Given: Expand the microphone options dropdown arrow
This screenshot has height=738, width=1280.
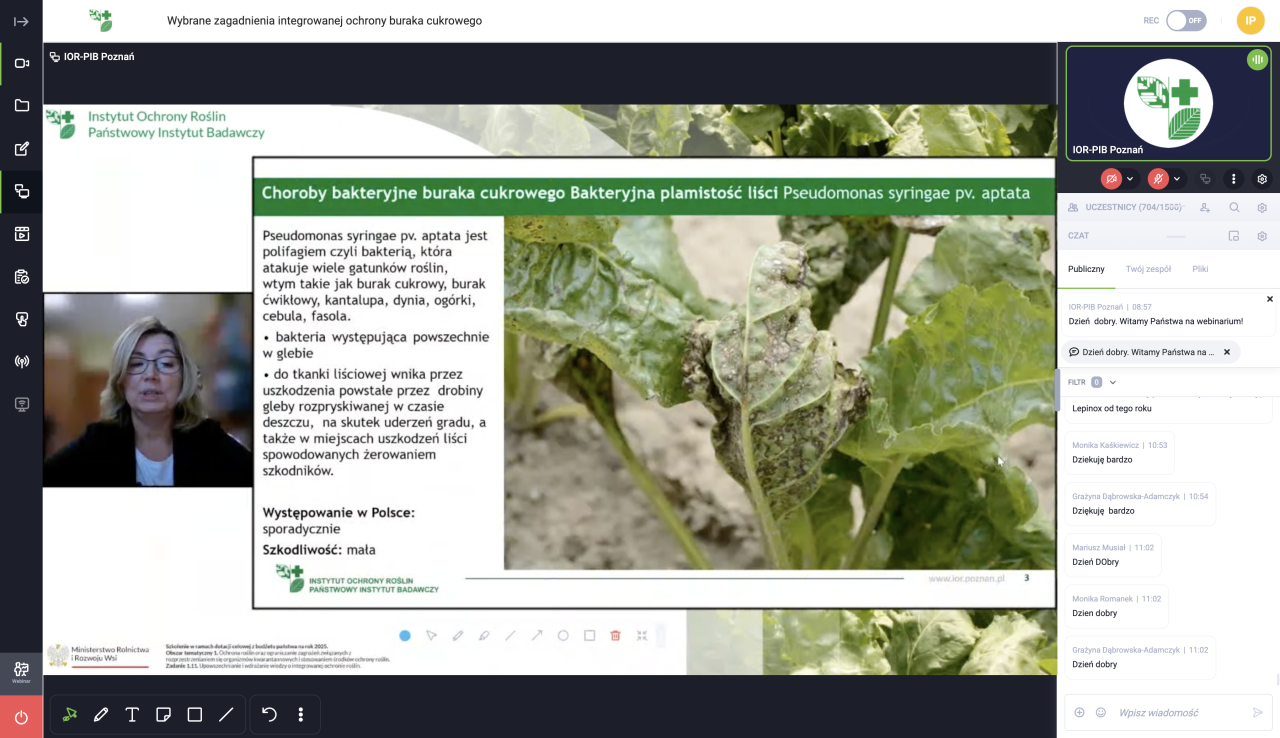Looking at the screenshot, I should [x=1177, y=179].
